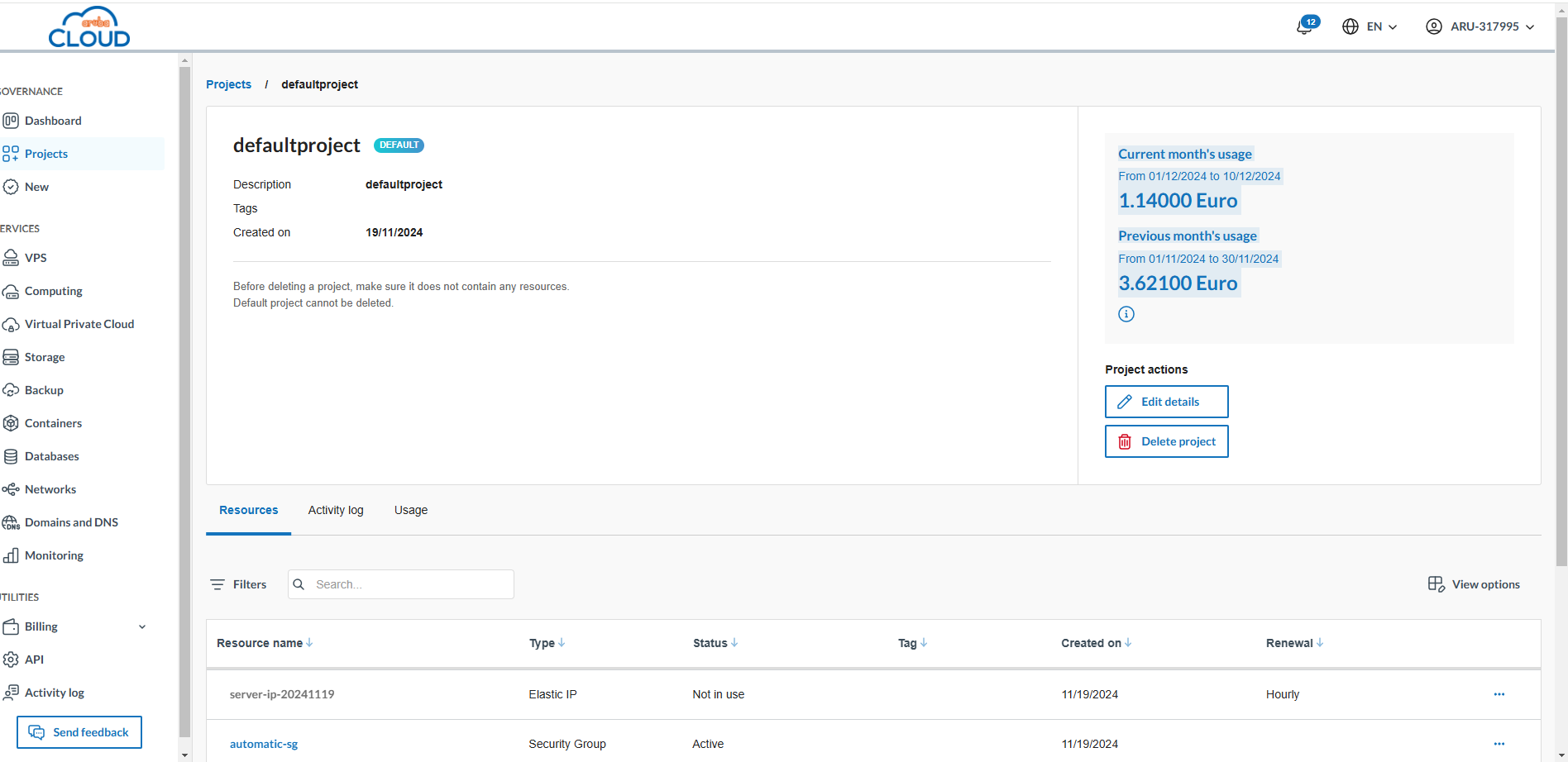Viewport: 1568px width, 762px height.
Task: Click the 1.14000 Euro current usage
Action: coord(1178,201)
